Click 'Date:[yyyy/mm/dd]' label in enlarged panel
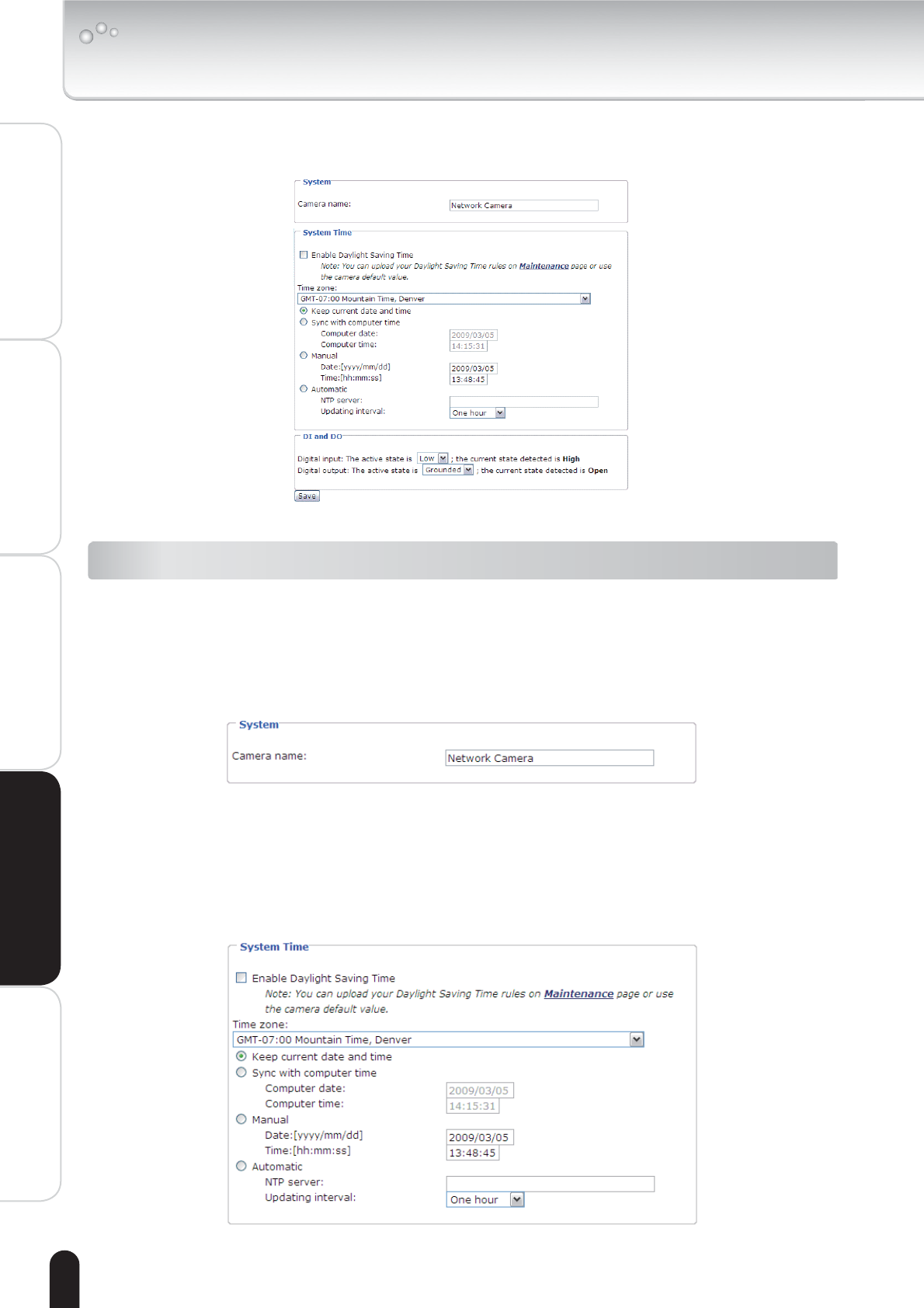Image resolution: width=924 pixels, height=1308 pixels. pos(314,1135)
